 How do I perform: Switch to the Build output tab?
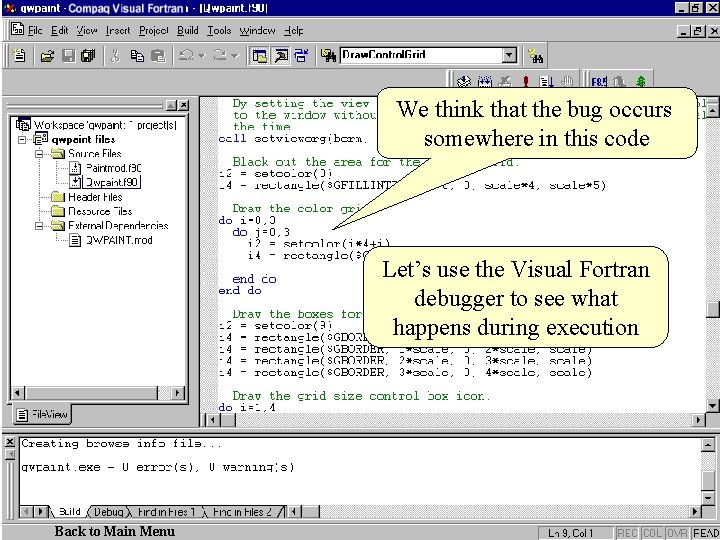coord(69,512)
